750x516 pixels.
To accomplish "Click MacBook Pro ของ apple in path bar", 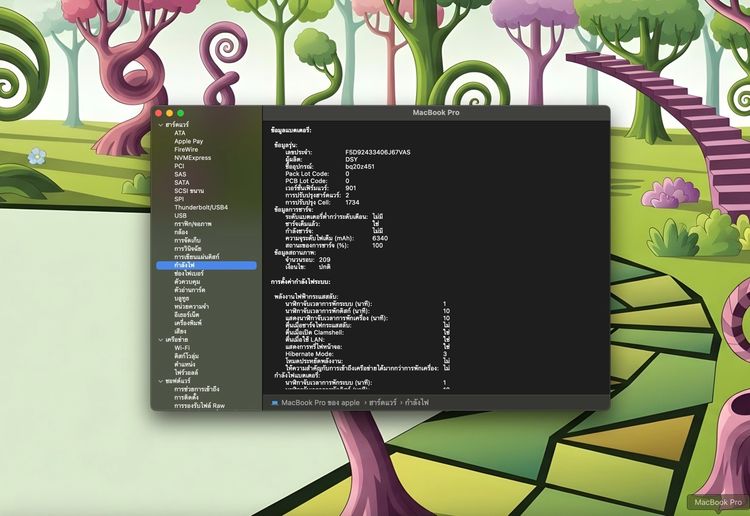I will [320, 402].
